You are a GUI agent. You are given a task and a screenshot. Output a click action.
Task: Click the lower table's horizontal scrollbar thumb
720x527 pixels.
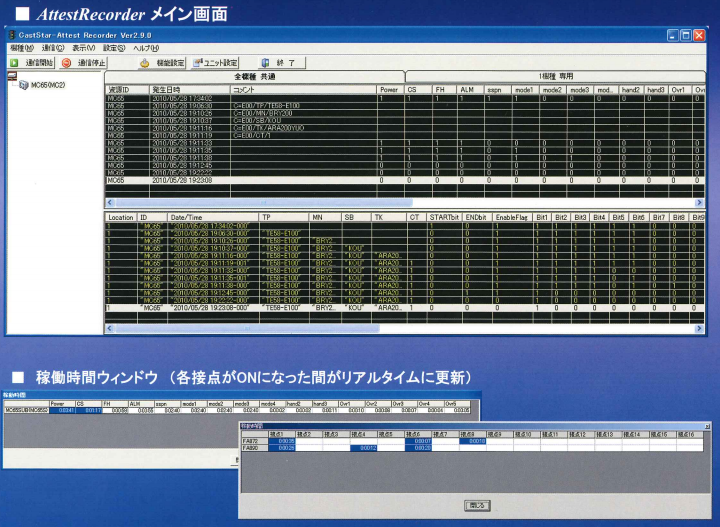click(x=247, y=328)
